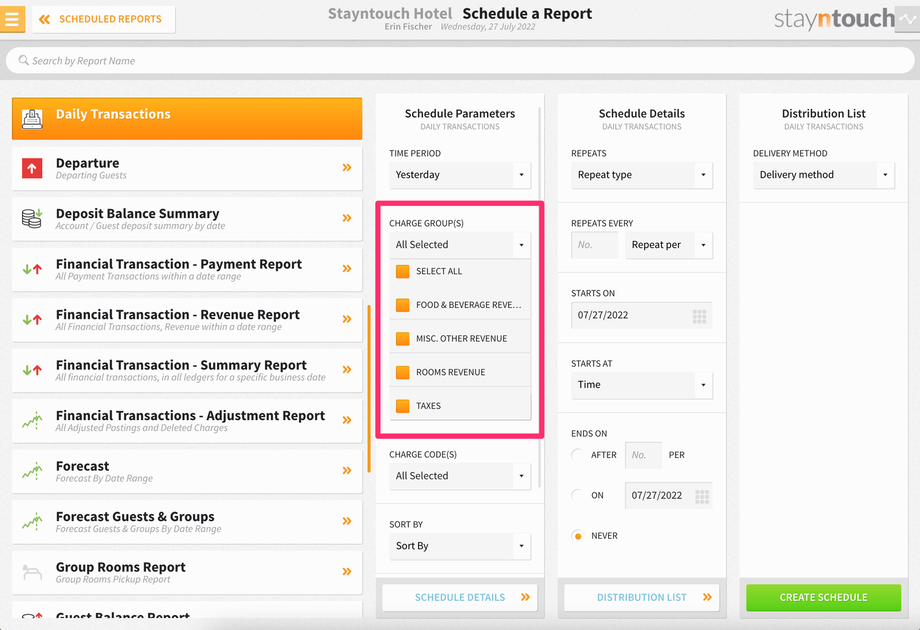Select the Never radio button
Screen dimensions: 920x630
[x=578, y=536]
